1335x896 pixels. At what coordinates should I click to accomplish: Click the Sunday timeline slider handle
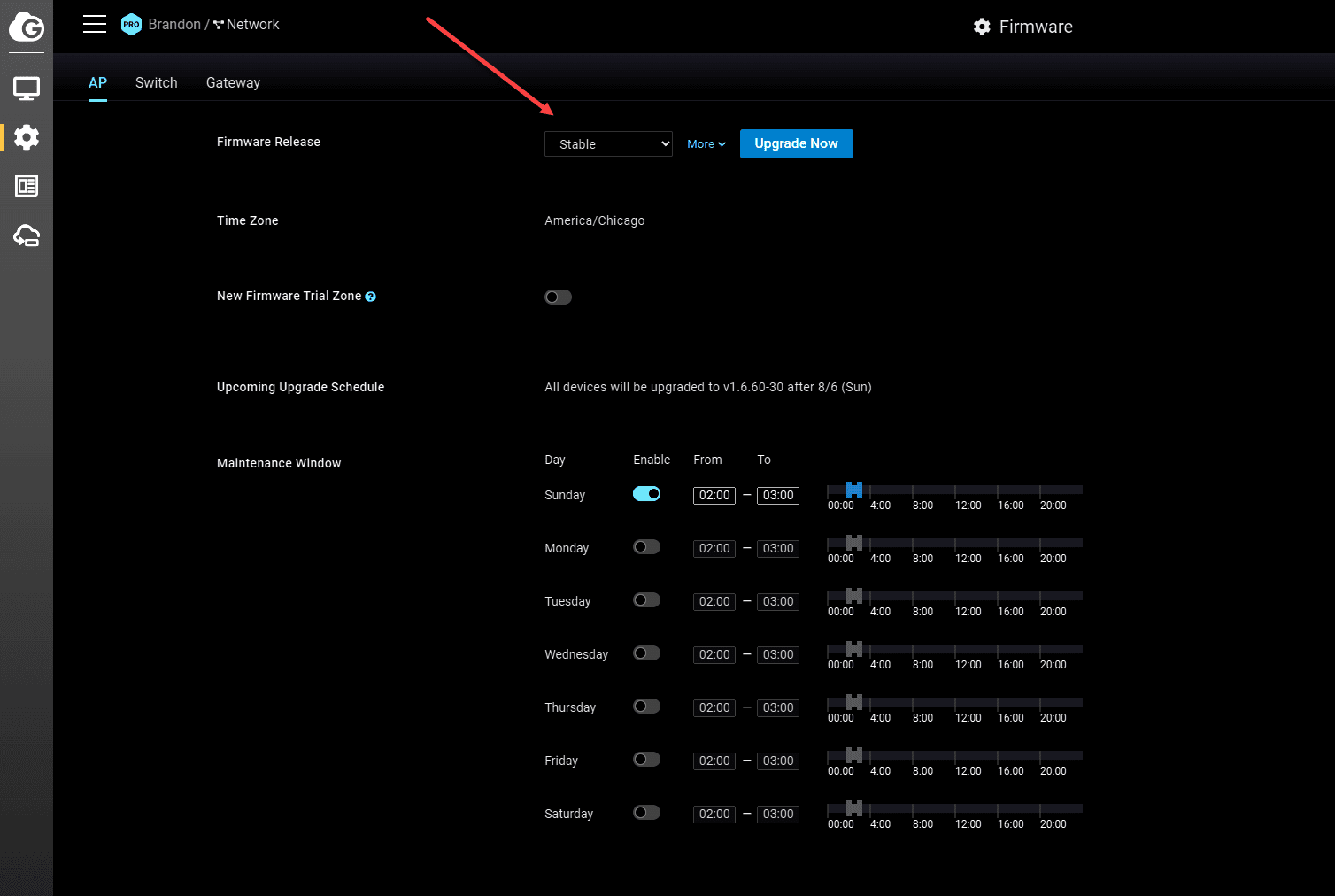854,490
